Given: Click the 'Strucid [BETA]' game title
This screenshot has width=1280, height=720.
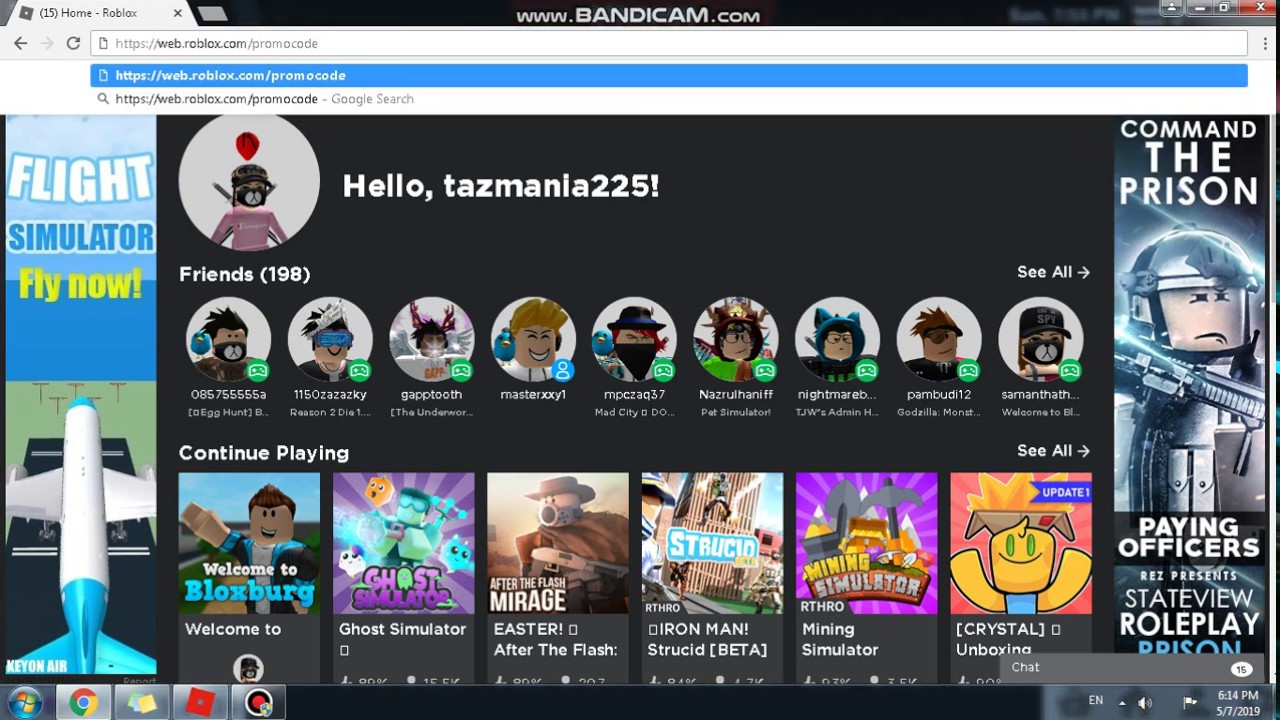Looking at the screenshot, I should [707, 650].
